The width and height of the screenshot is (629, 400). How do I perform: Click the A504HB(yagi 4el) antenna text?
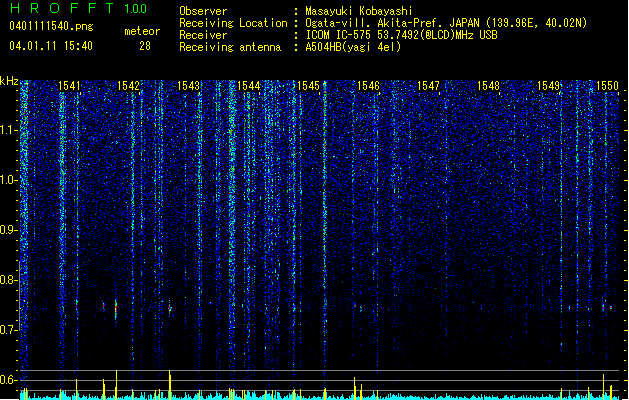[353, 47]
